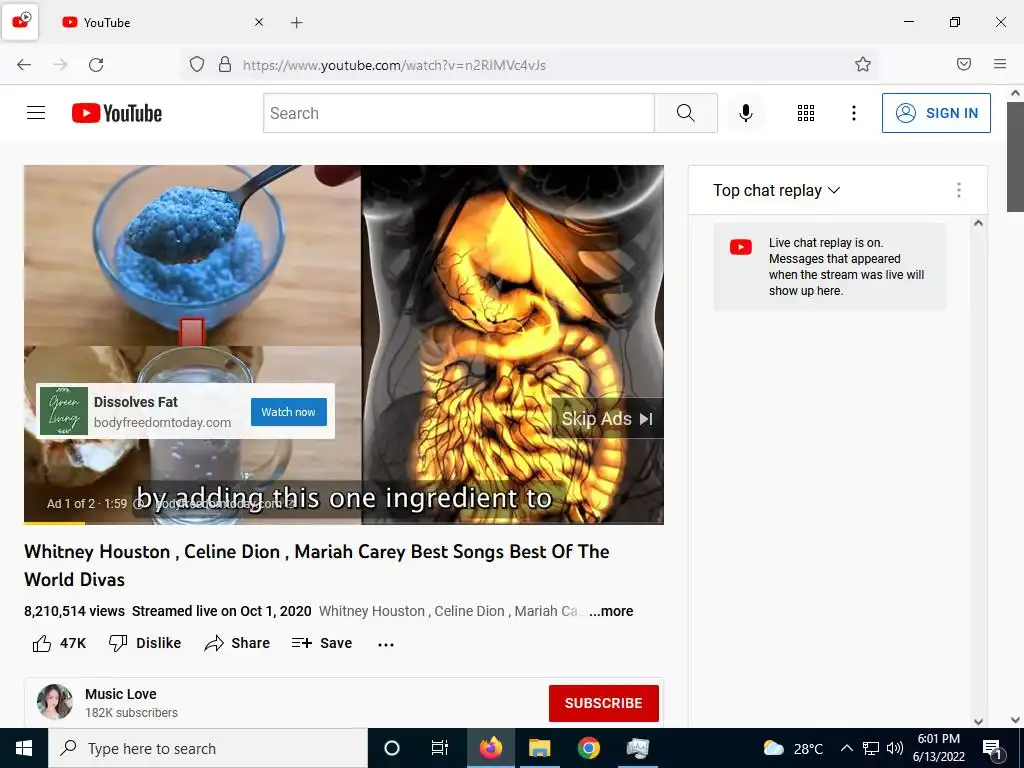Open the YouTube apps grid icon

[x=806, y=113]
